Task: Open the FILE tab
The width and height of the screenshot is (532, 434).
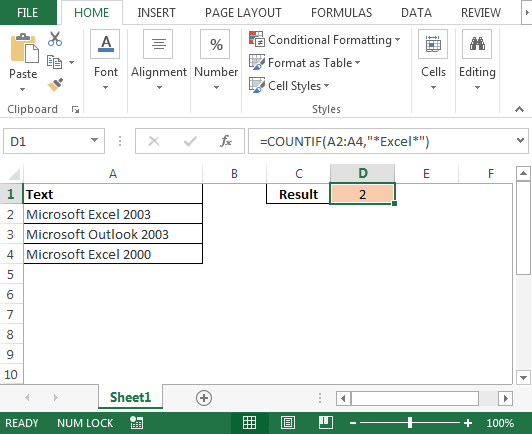Action: [27, 13]
